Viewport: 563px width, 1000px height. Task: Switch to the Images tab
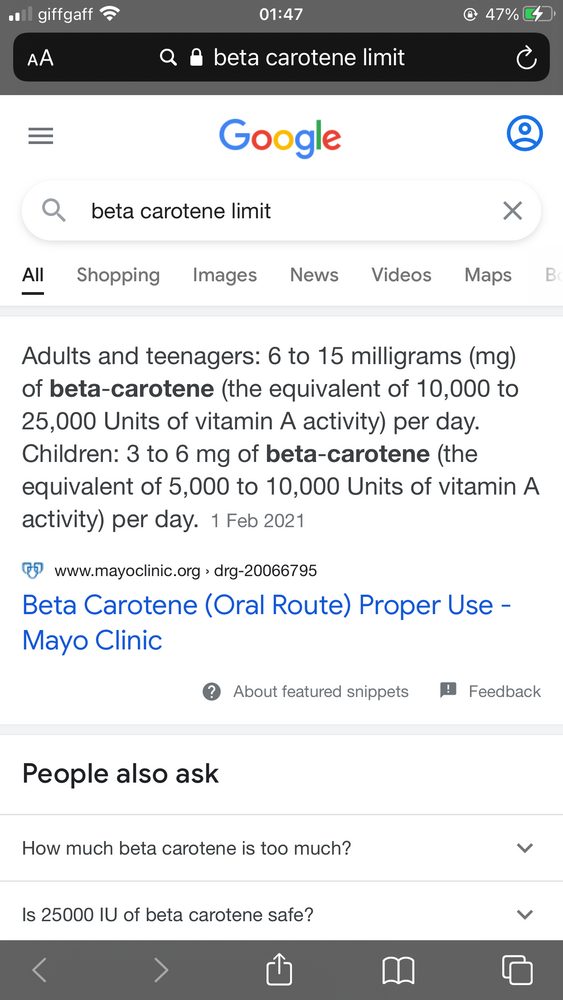pos(224,275)
